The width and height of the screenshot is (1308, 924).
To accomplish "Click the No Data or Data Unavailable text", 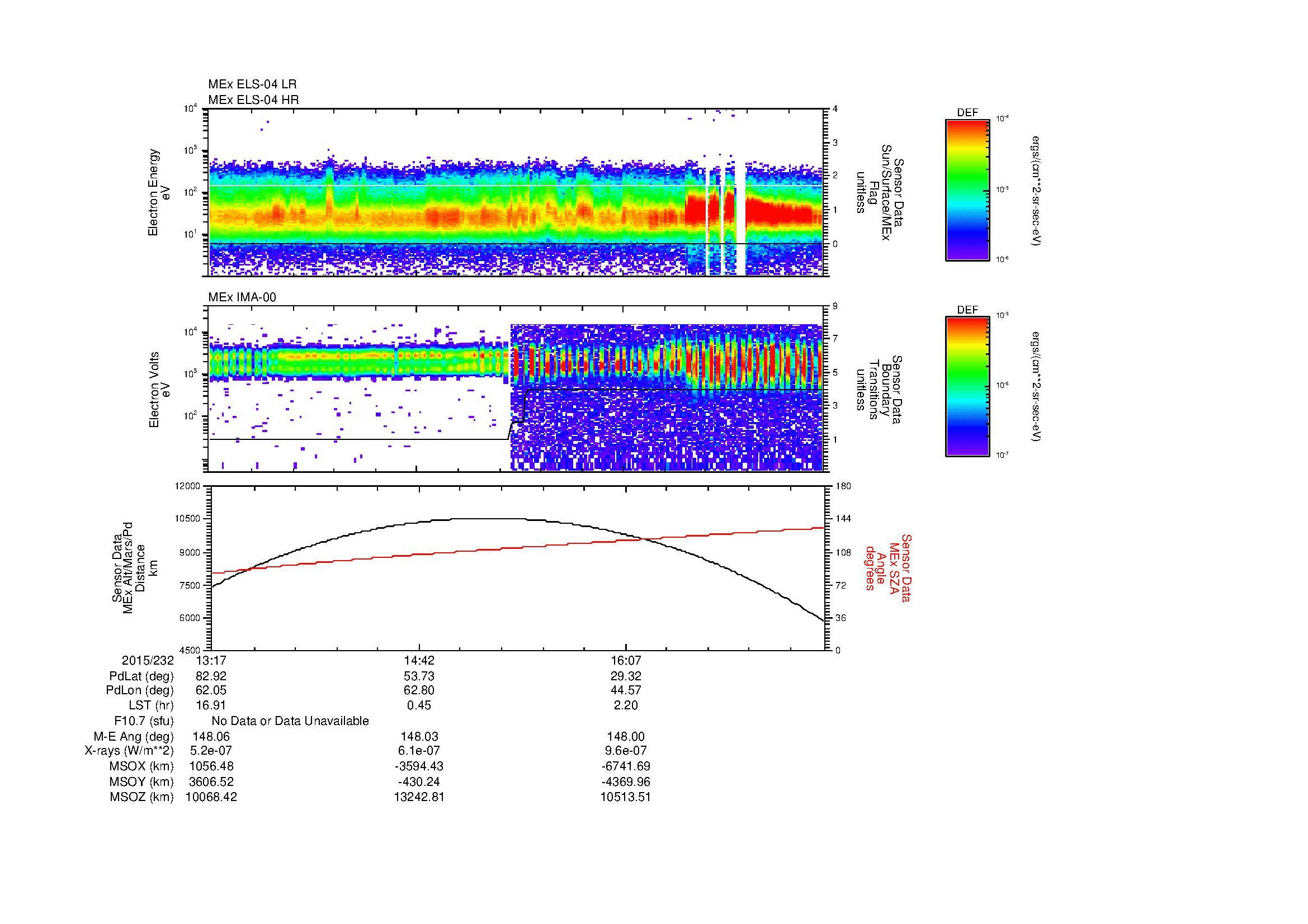I will pyautogui.click(x=290, y=721).
